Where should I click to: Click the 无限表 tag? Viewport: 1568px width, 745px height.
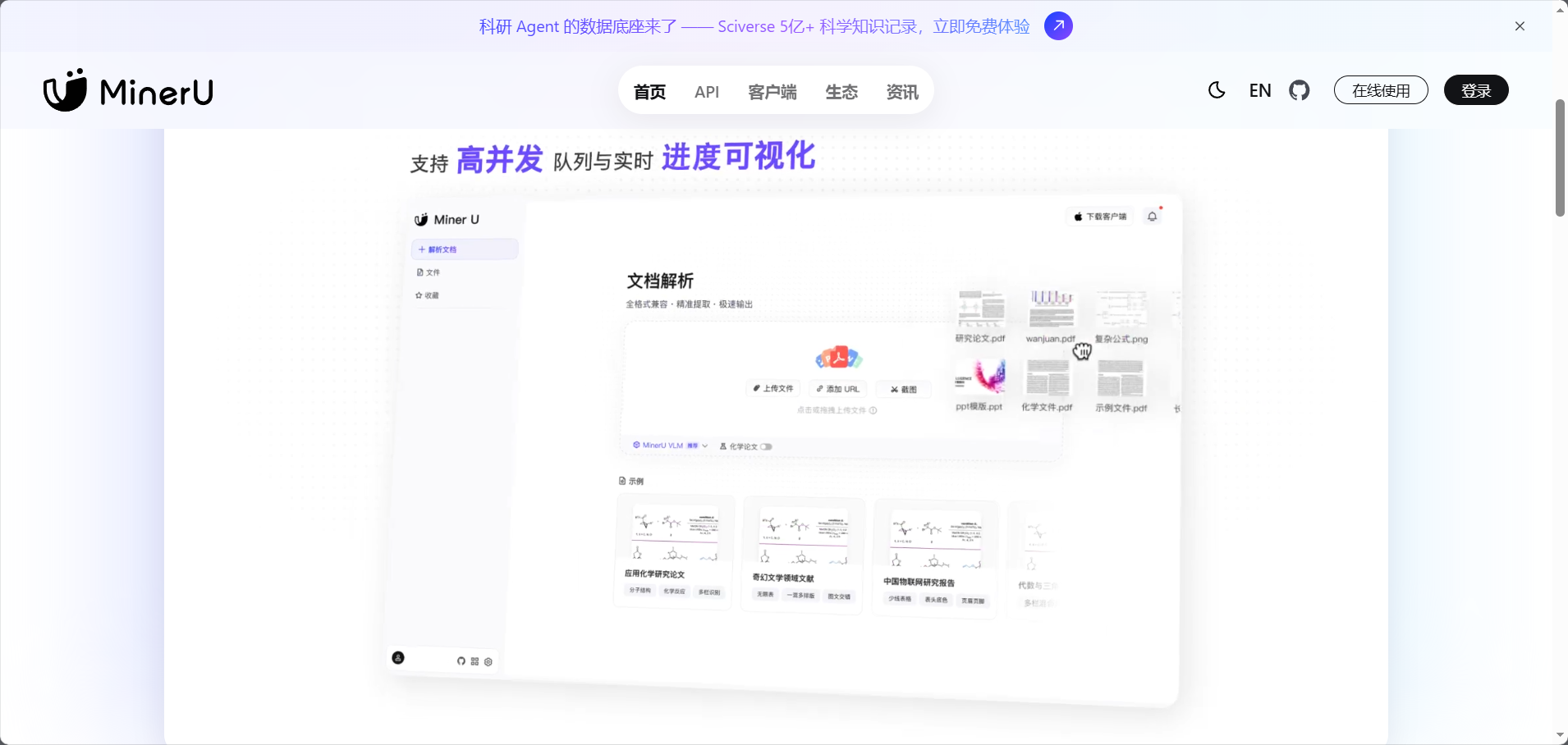pyautogui.click(x=765, y=594)
